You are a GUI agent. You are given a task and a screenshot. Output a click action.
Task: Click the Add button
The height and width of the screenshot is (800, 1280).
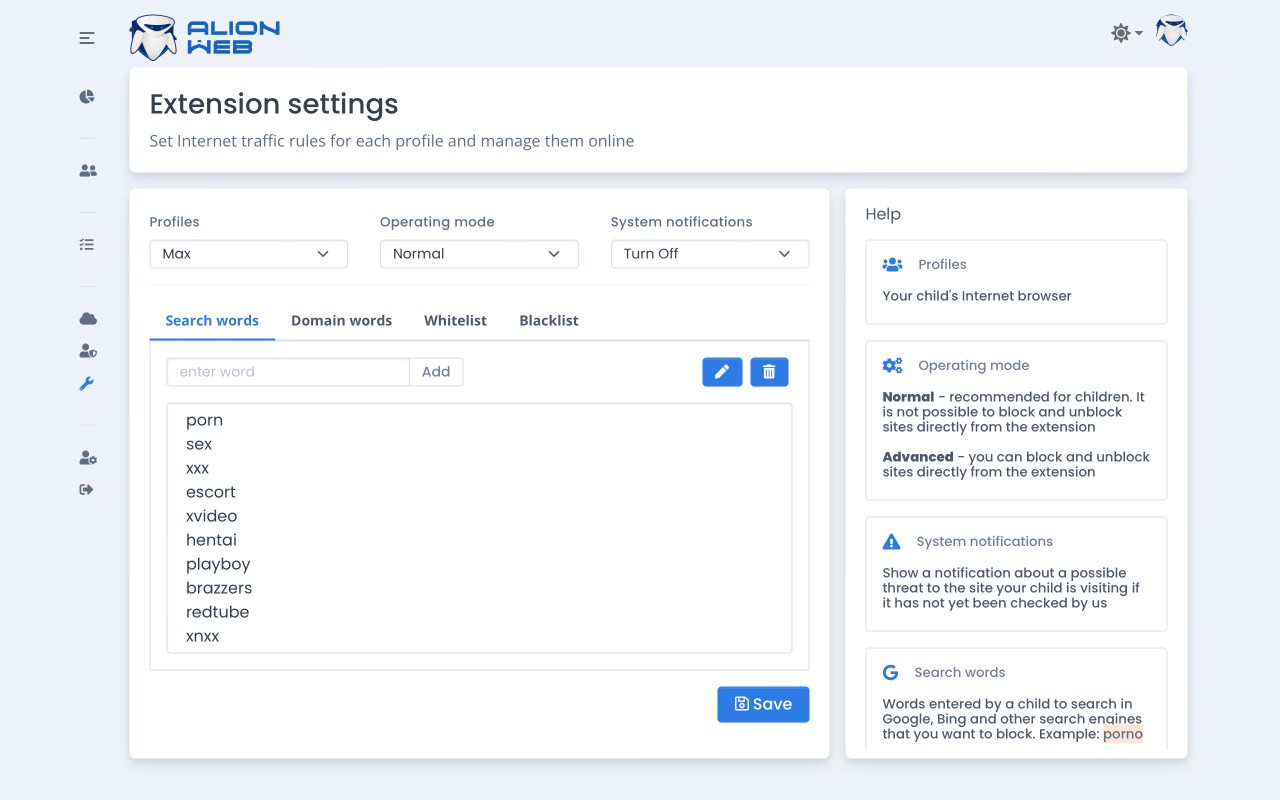tap(436, 372)
